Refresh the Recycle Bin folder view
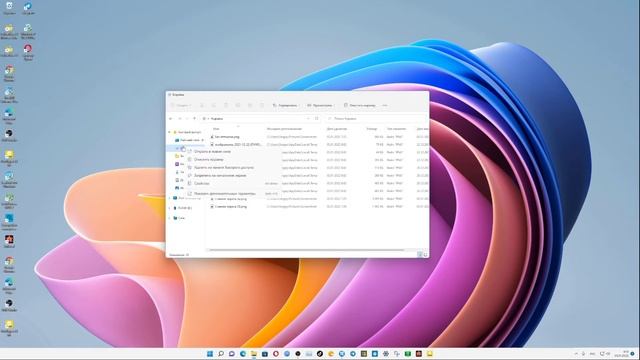This screenshot has width=640, height=360. [316, 118]
